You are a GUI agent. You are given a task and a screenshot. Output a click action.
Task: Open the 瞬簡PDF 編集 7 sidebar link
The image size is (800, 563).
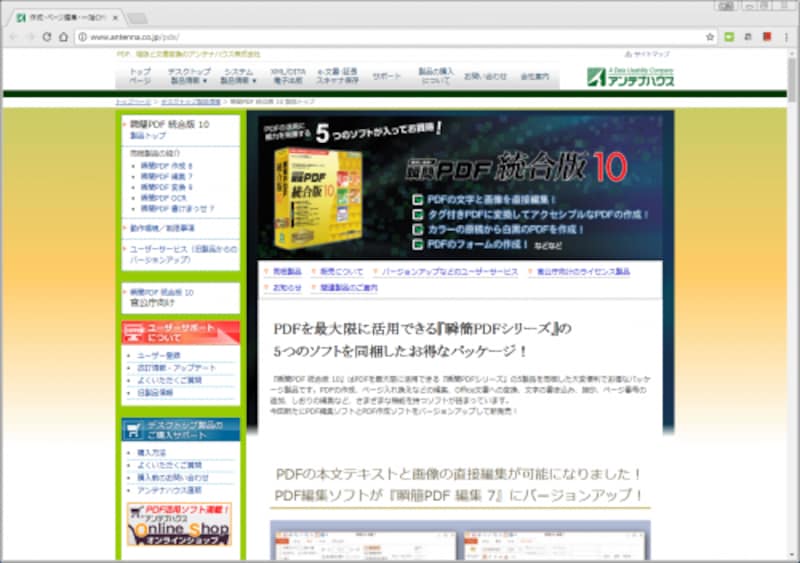click(x=166, y=177)
